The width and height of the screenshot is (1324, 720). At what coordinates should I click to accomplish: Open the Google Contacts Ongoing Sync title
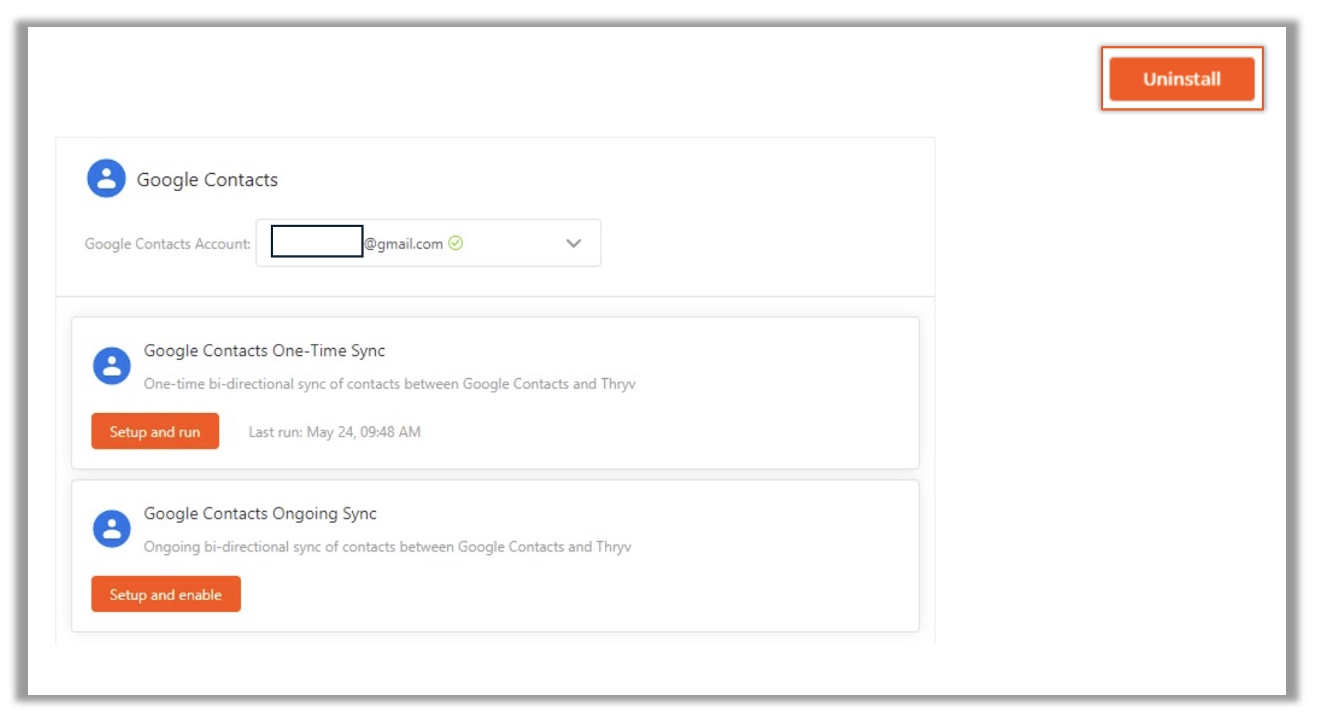pyautogui.click(x=260, y=514)
